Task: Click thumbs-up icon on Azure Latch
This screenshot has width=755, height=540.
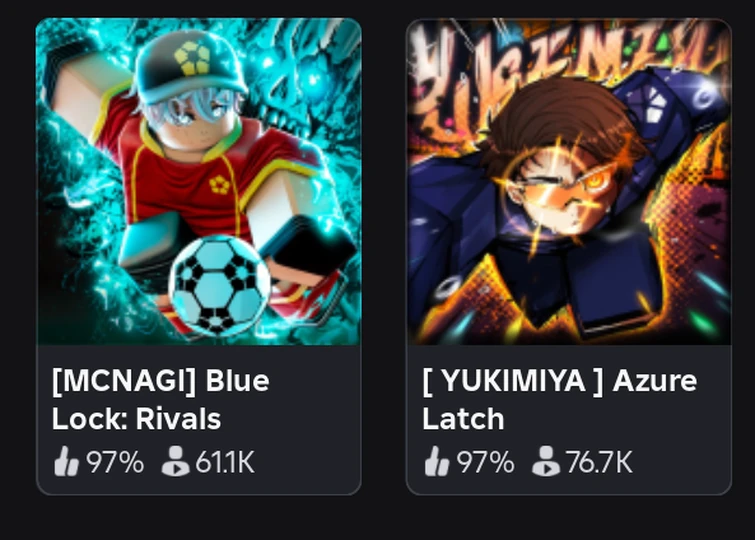Action: (x=436, y=461)
